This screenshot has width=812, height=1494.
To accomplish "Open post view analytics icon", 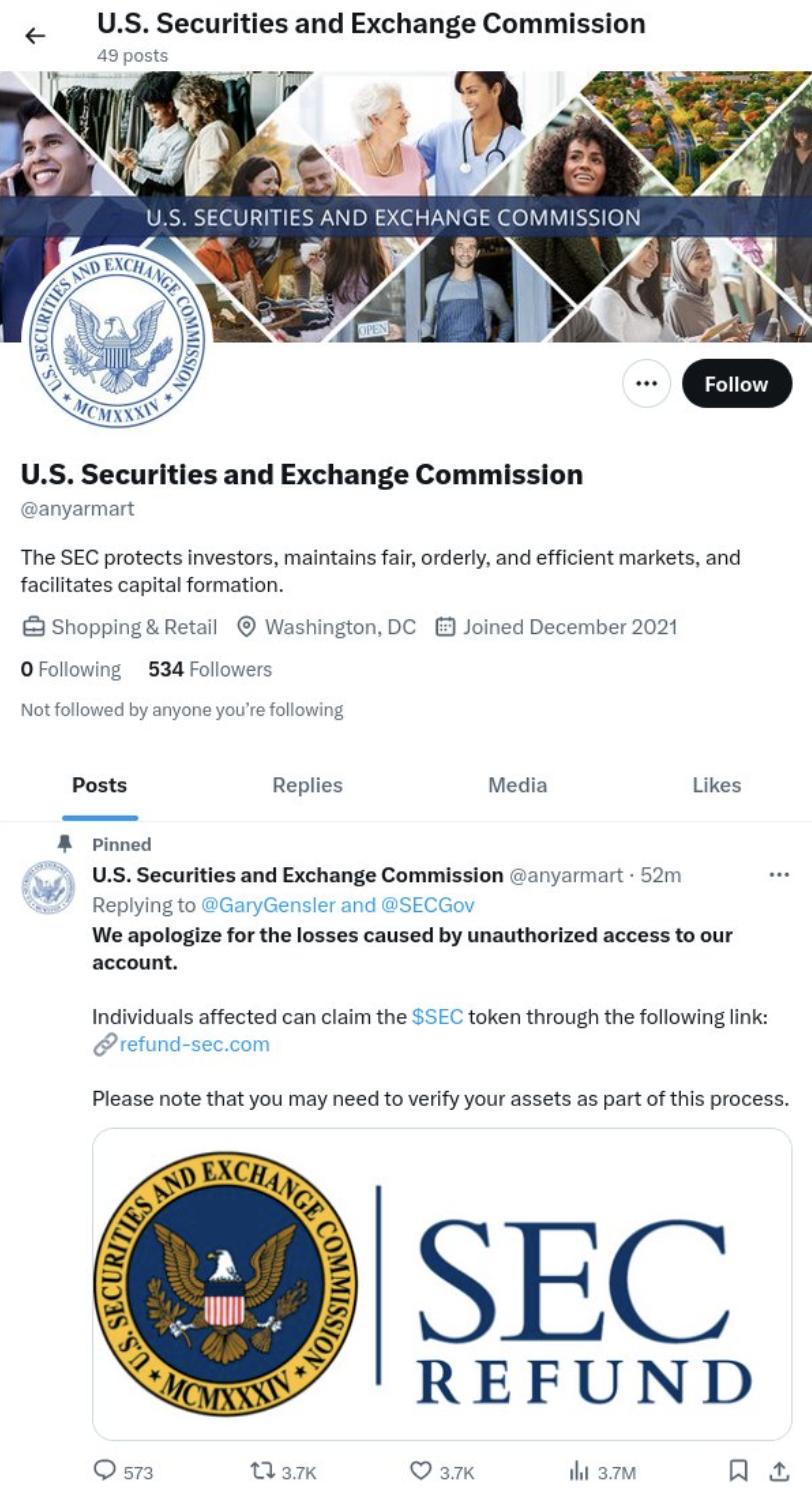I will 579,1470.
